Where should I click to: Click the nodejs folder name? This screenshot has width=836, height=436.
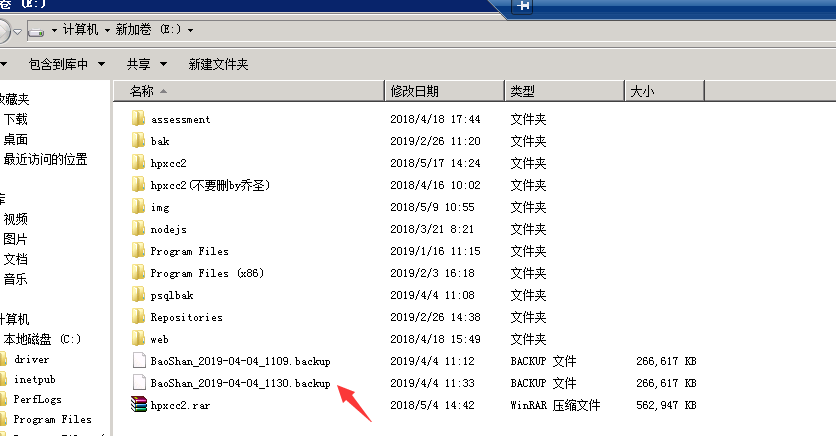168,229
